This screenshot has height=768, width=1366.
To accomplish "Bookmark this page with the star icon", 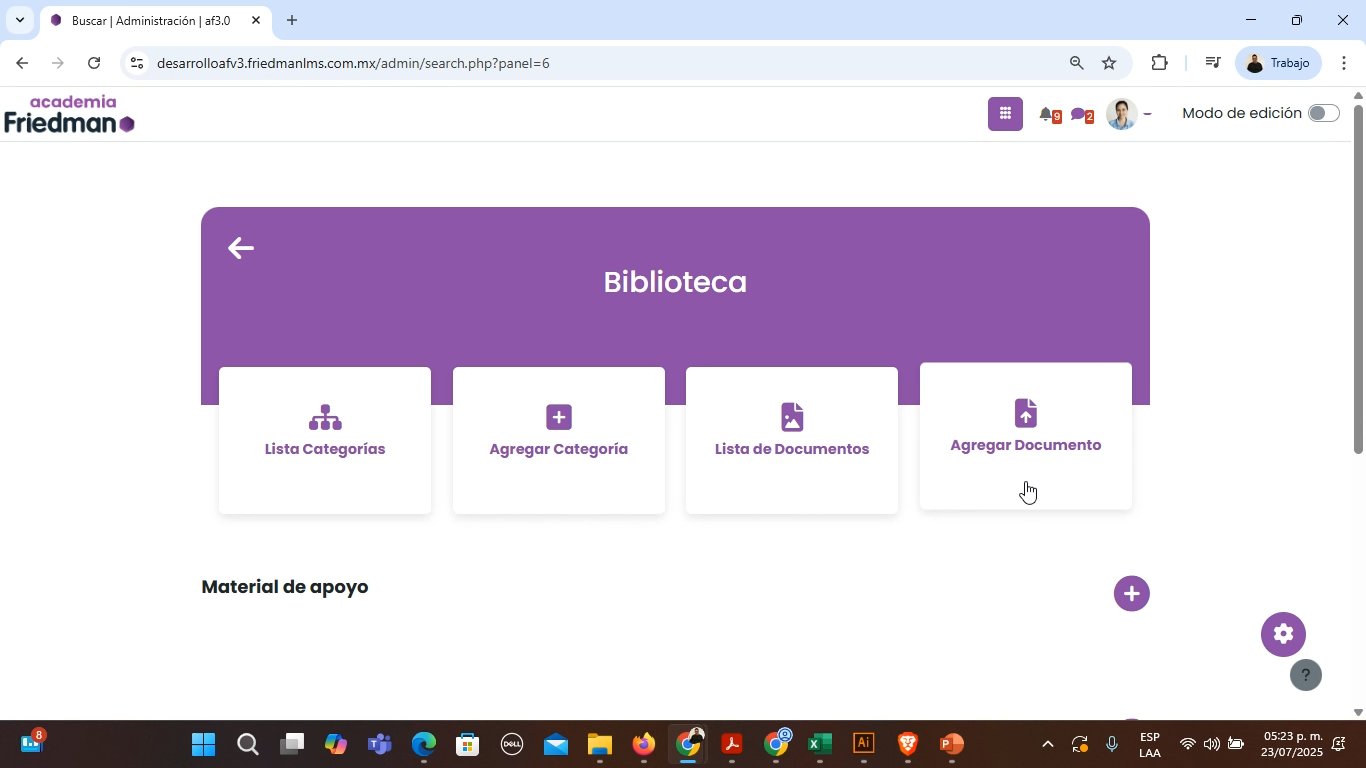I will click(x=1109, y=63).
